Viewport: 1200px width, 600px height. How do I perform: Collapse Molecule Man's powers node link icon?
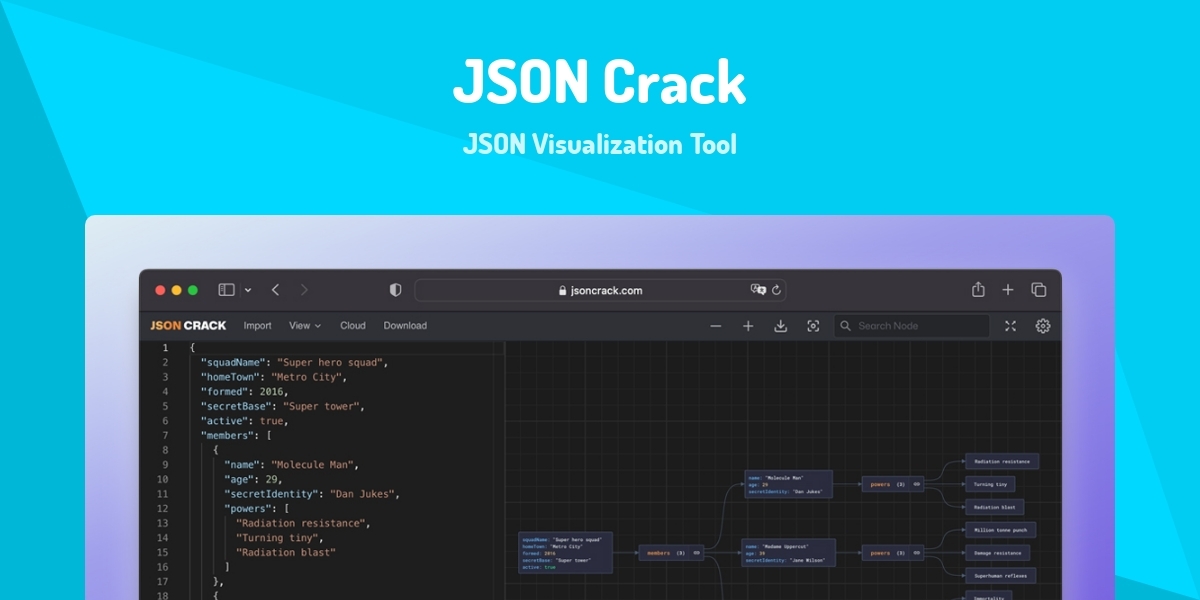[916, 484]
